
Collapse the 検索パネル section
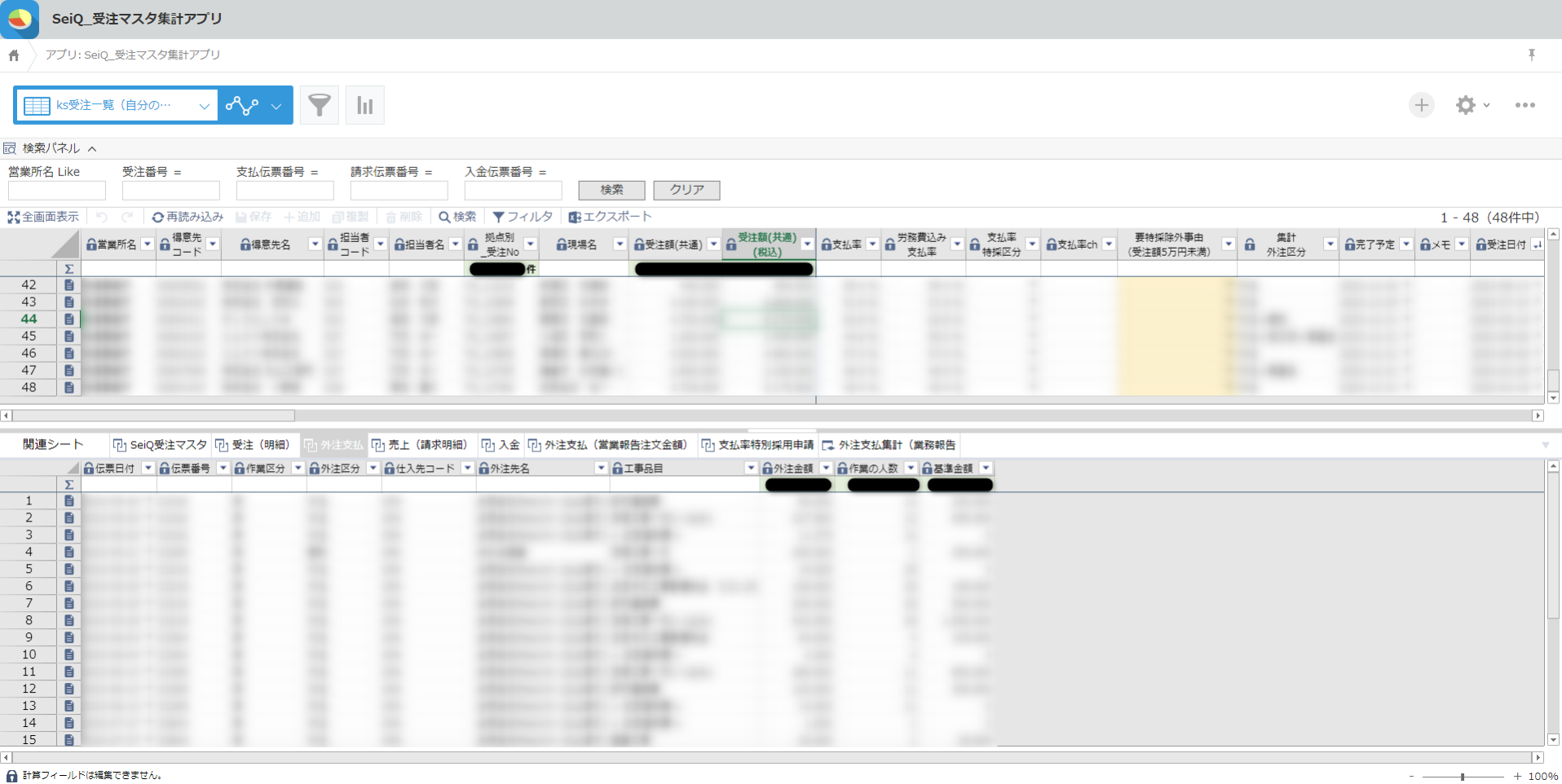92,148
